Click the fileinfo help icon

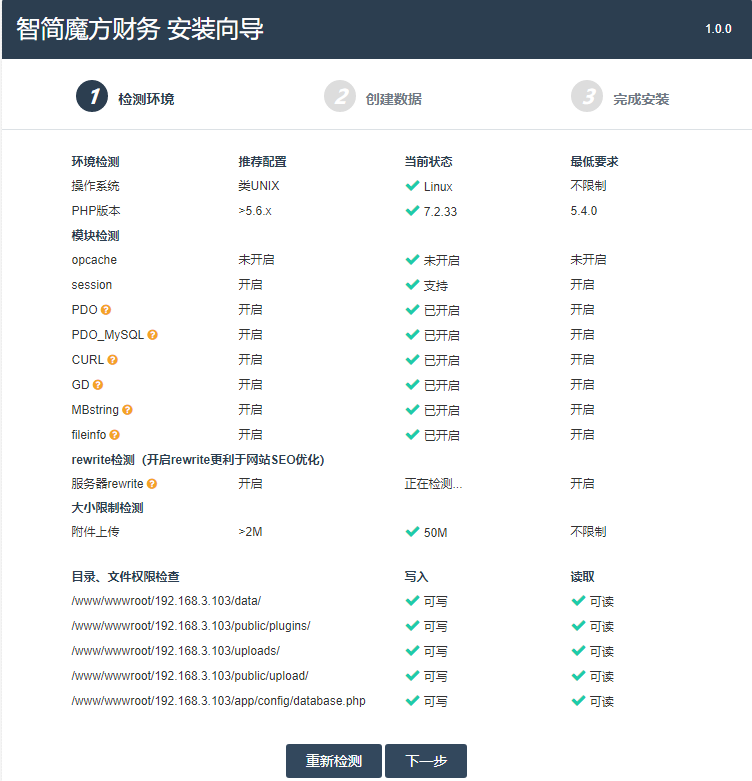click(x=115, y=435)
